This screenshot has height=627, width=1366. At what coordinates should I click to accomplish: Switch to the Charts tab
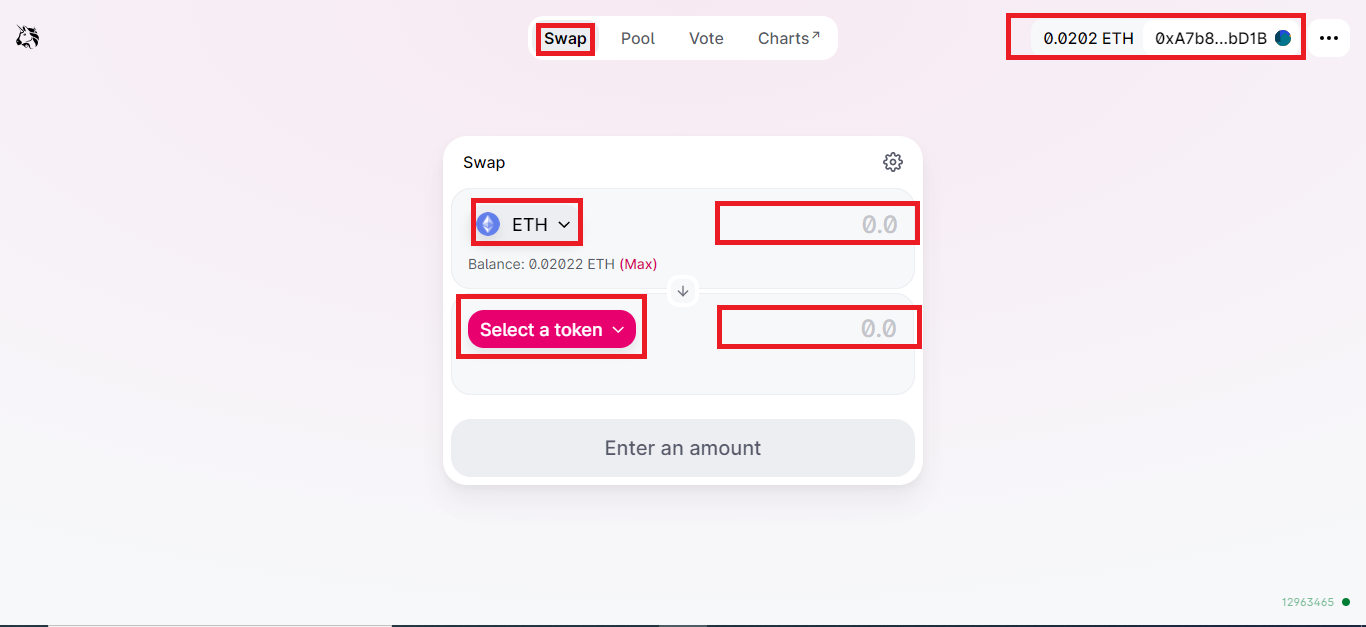pyautogui.click(x=784, y=37)
